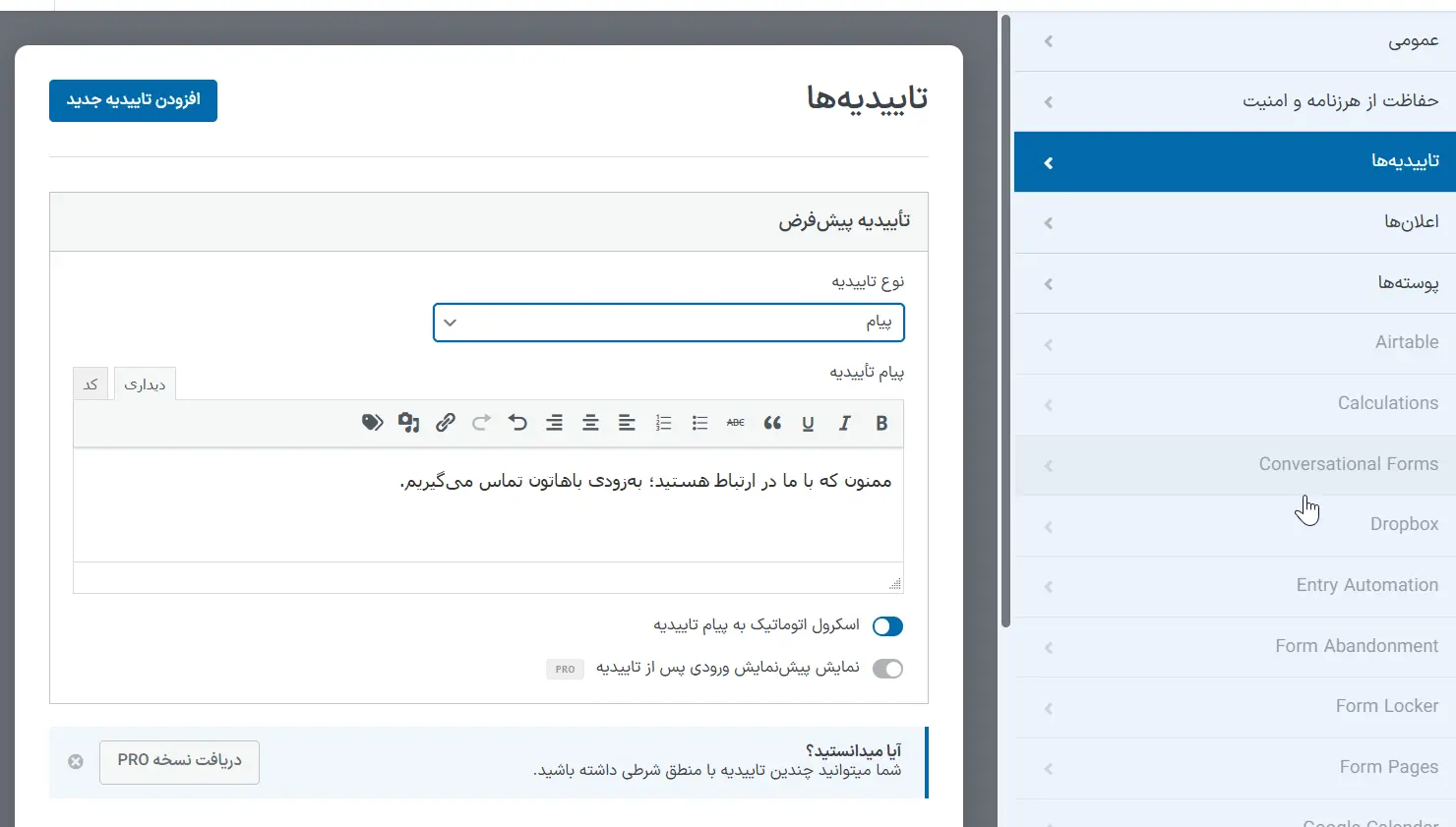Click the 'تأییدیه پیش‌فرض' panel header

click(488, 221)
